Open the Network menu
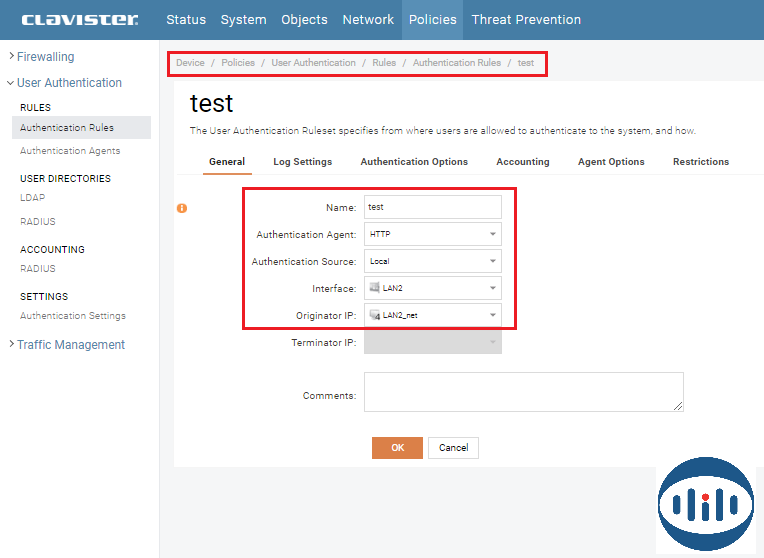This screenshot has width=764, height=558. 368,19
